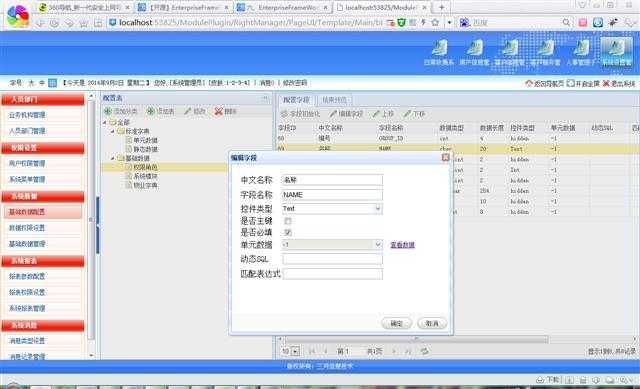Screen dimensions: 640x389
Task: Open the 报表参数配置 sidebar menu item
Action: tap(42, 277)
